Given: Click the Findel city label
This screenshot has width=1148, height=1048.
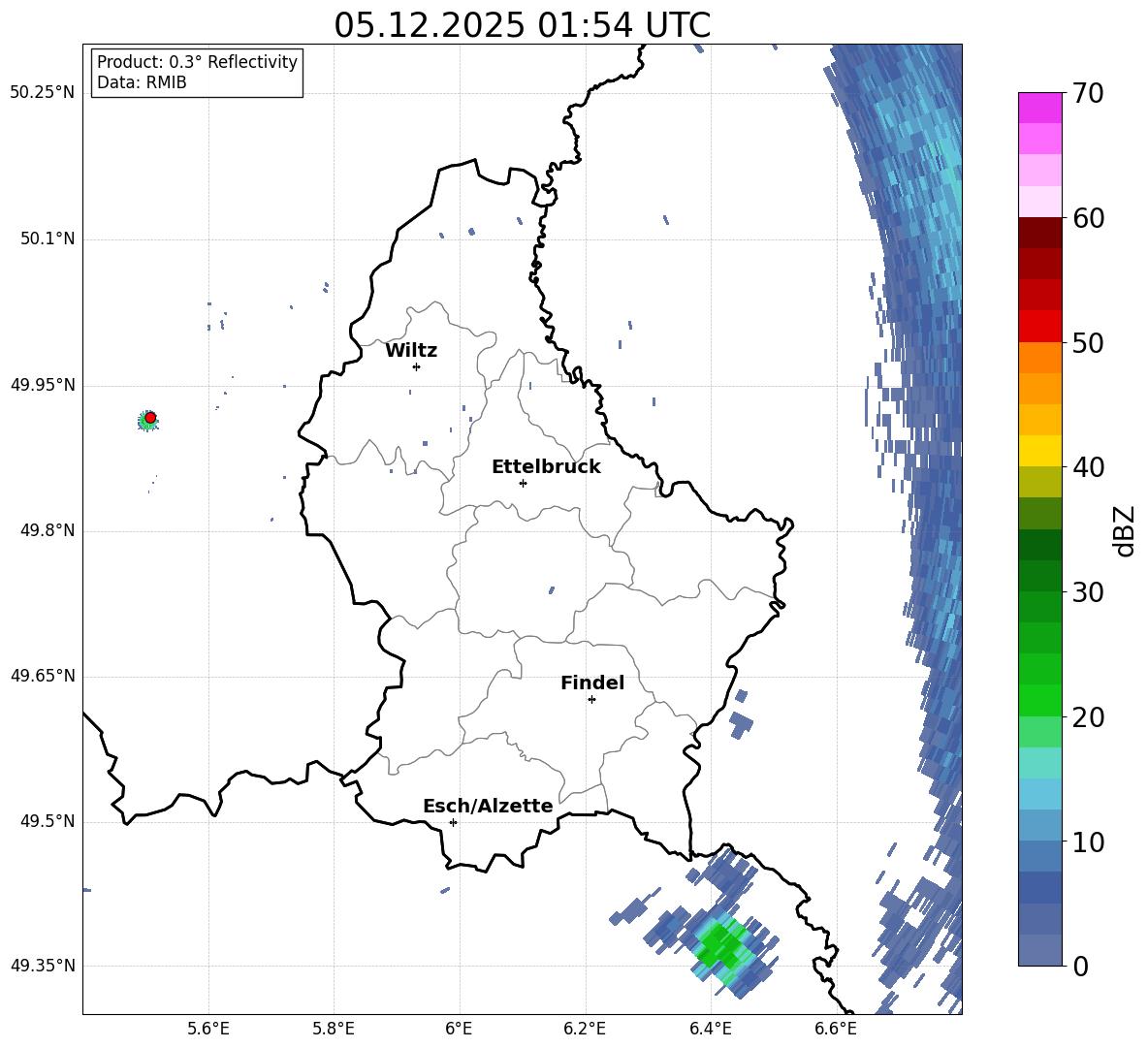Looking at the screenshot, I should click(592, 683).
